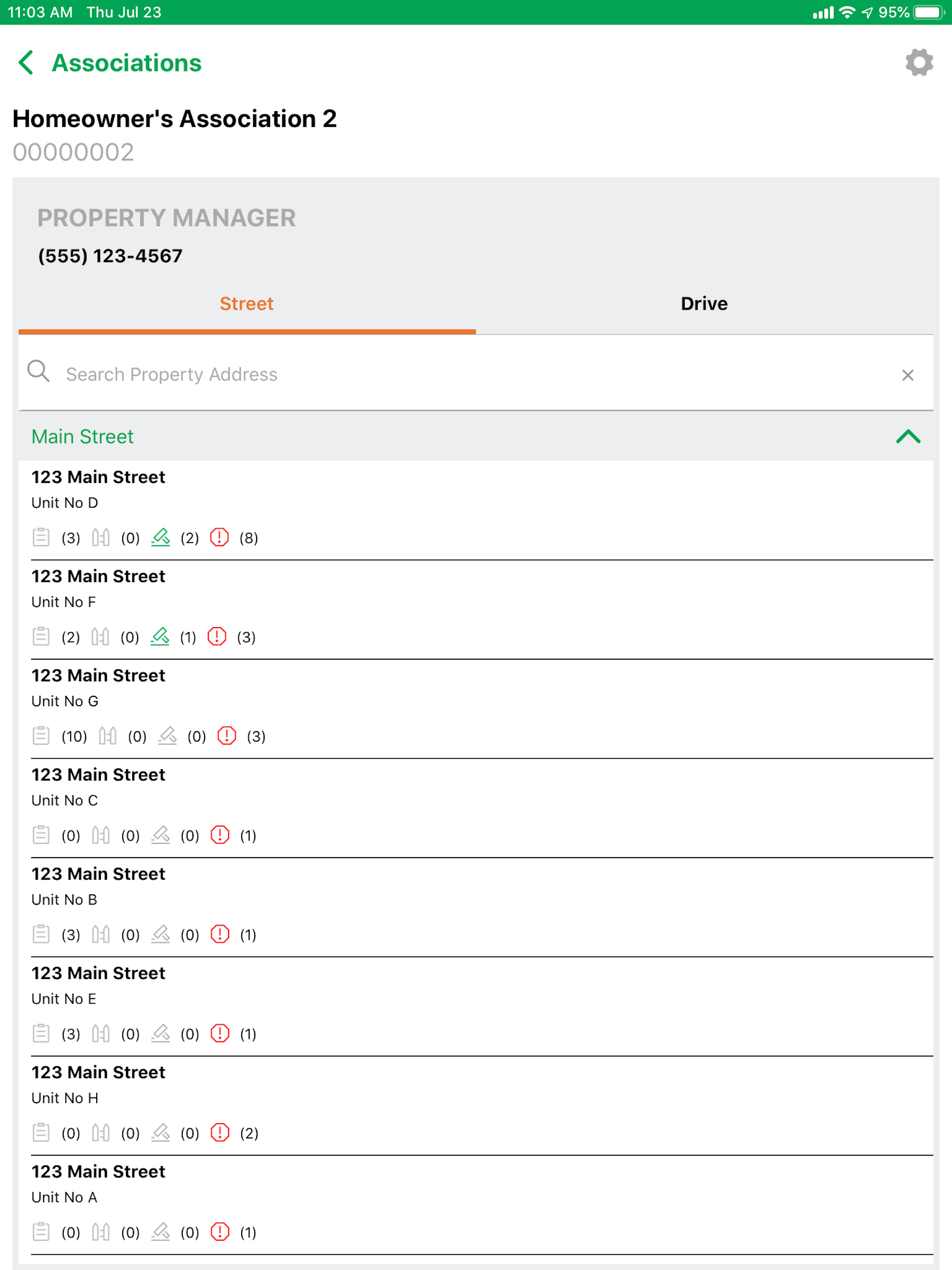
Task: Open red alert icon for Unit No H
Action: point(220,1133)
